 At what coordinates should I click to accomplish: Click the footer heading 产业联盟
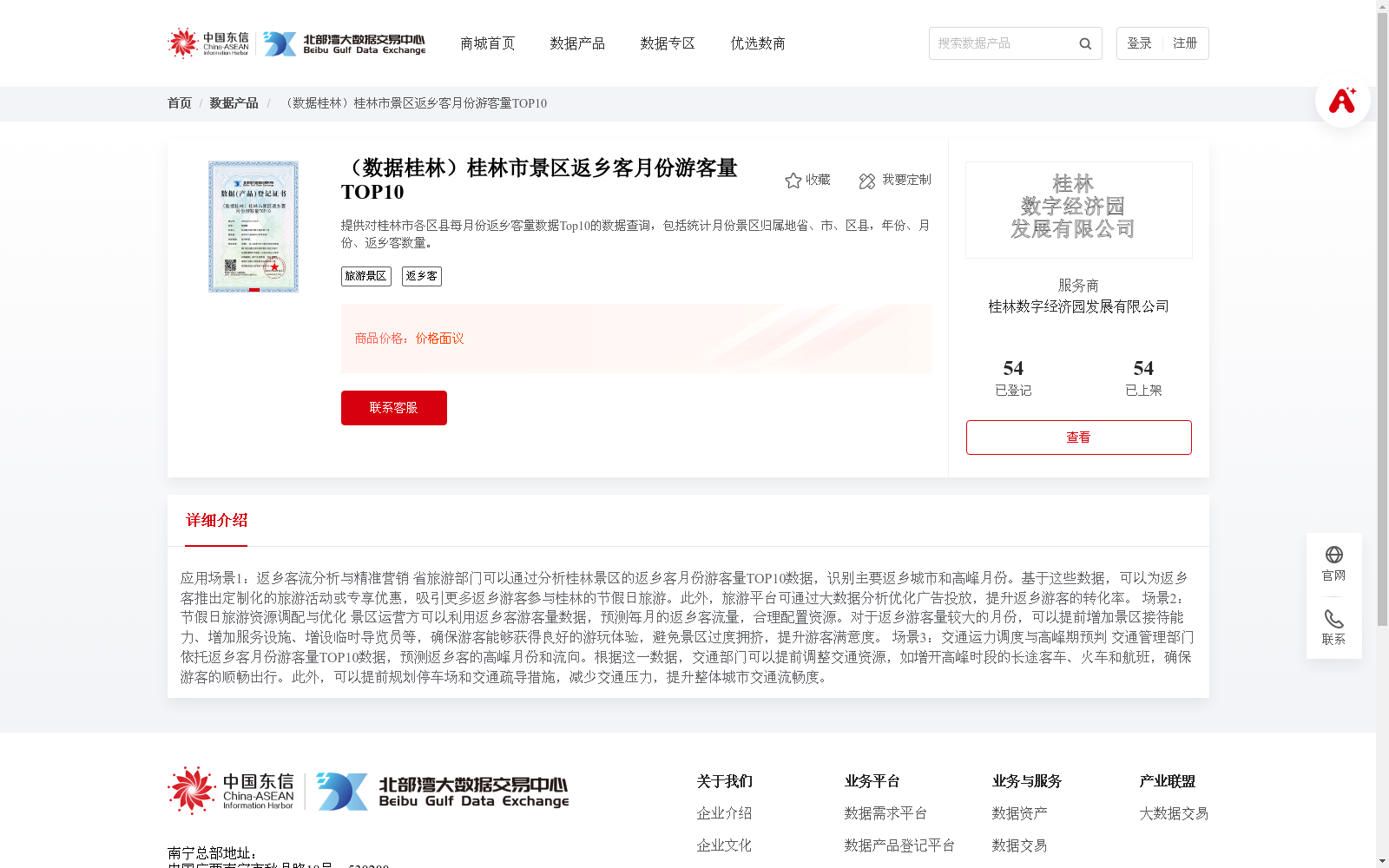click(1167, 781)
